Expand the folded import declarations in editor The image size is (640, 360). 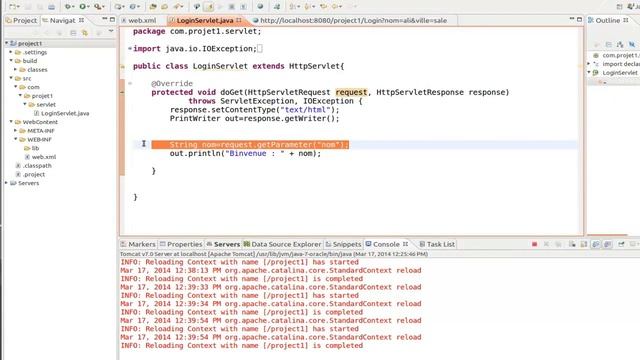click(x=130, y=49)
